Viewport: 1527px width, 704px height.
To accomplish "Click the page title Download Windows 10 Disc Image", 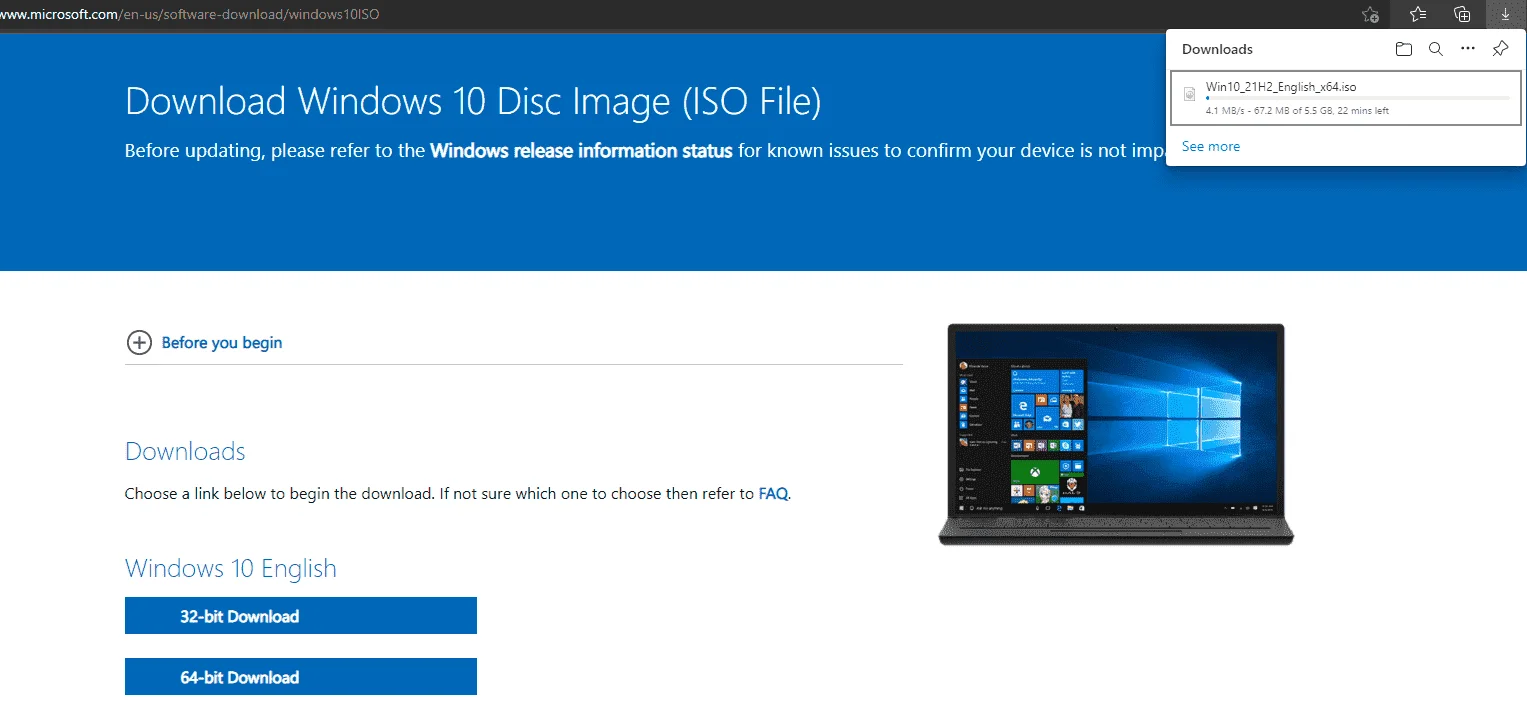I will point(473,101).
